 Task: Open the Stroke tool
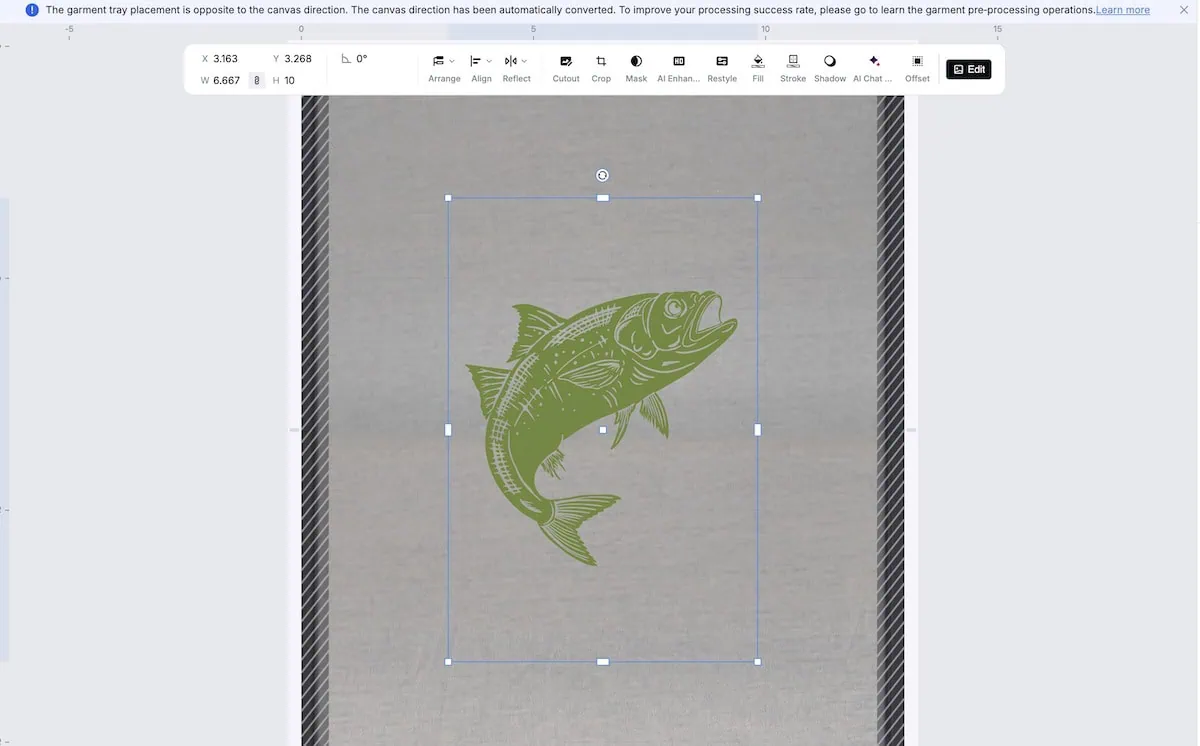(x=793, y=68)
